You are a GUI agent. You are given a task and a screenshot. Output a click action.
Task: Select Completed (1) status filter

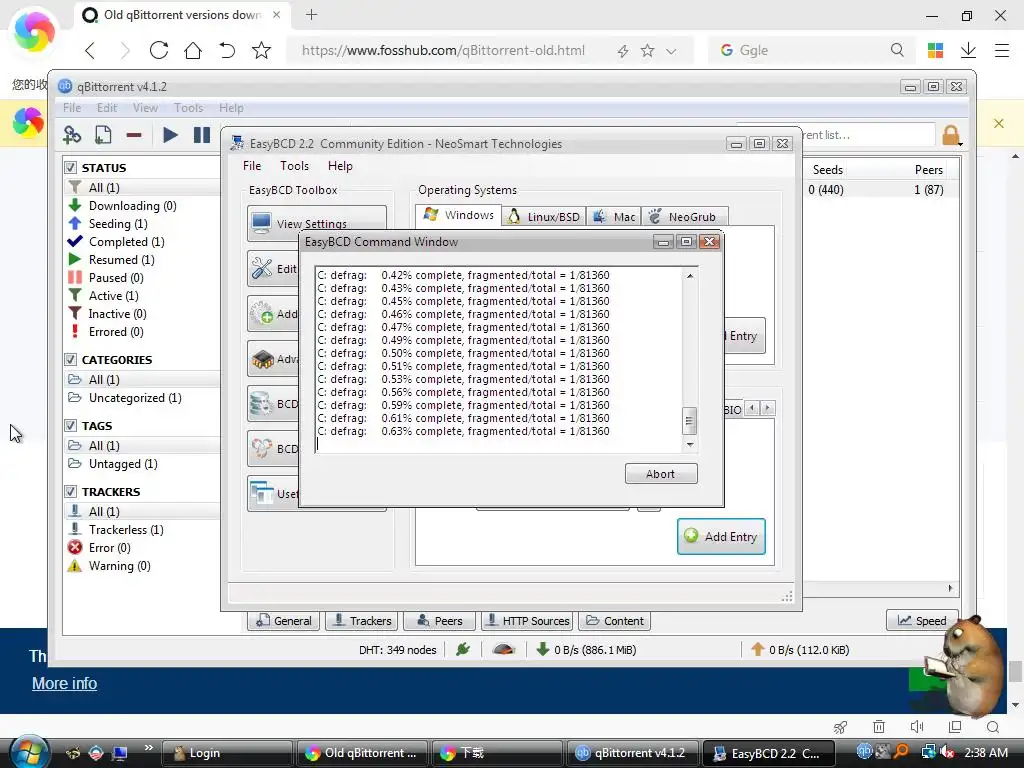tap(127, 242)
